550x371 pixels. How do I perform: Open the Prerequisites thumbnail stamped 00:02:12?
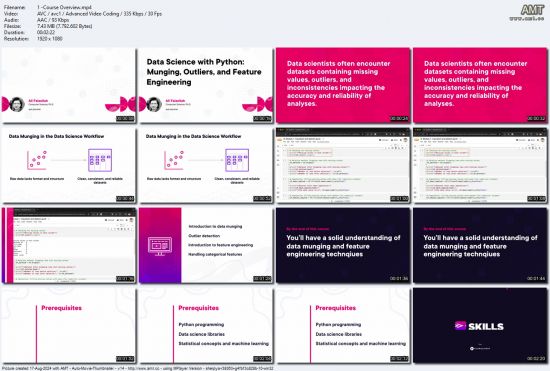(343, 325)
